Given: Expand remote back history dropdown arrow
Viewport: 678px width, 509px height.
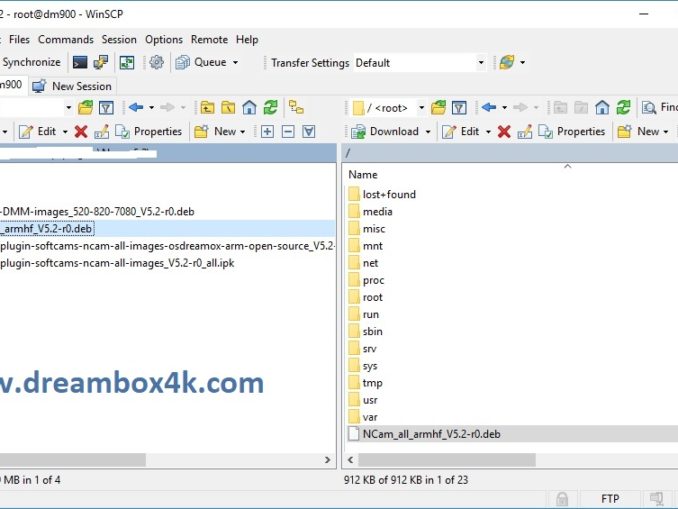Looking at the screenshot, I should 505,107.
